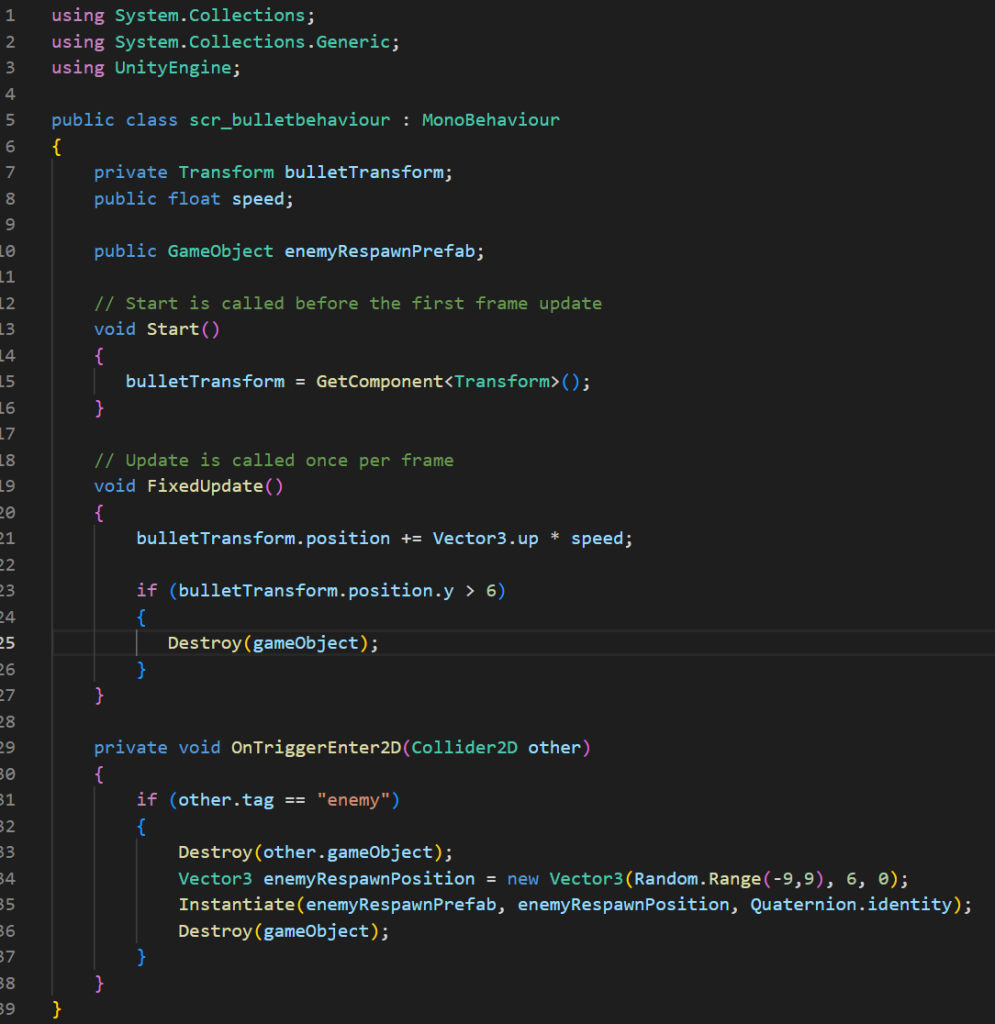The width and height of the screenshot is (995, 1024).
Task: Place cursor on scr_bulletbehaviour class name
Action: coord(290,120)
